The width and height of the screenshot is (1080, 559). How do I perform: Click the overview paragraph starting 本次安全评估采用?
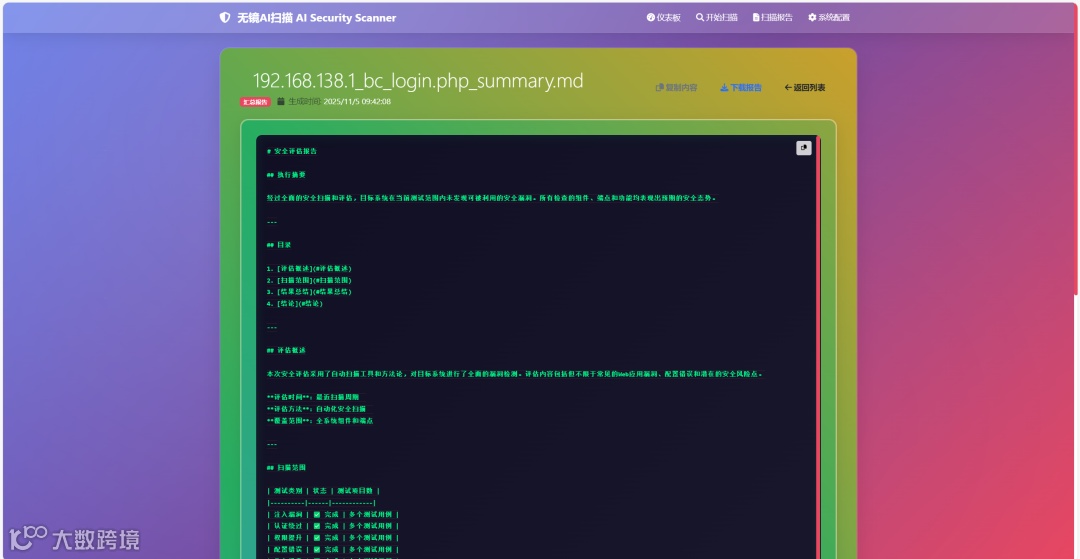(x=515, y=374)
